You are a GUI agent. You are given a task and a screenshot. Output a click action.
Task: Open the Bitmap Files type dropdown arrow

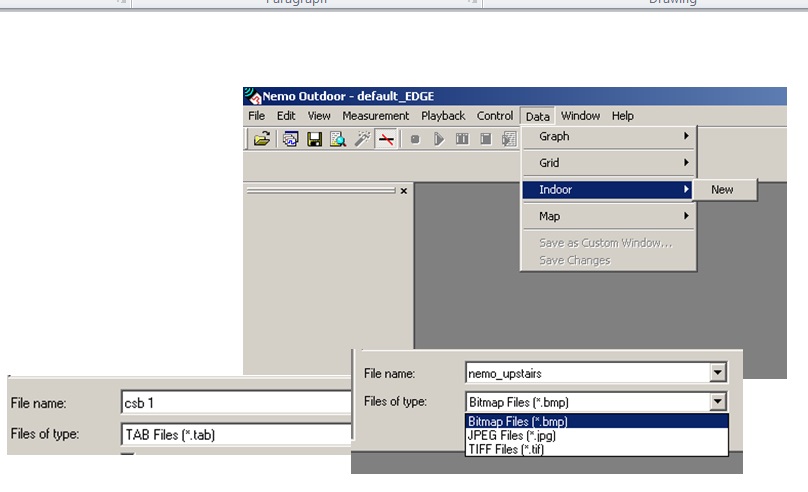[717, 401]
